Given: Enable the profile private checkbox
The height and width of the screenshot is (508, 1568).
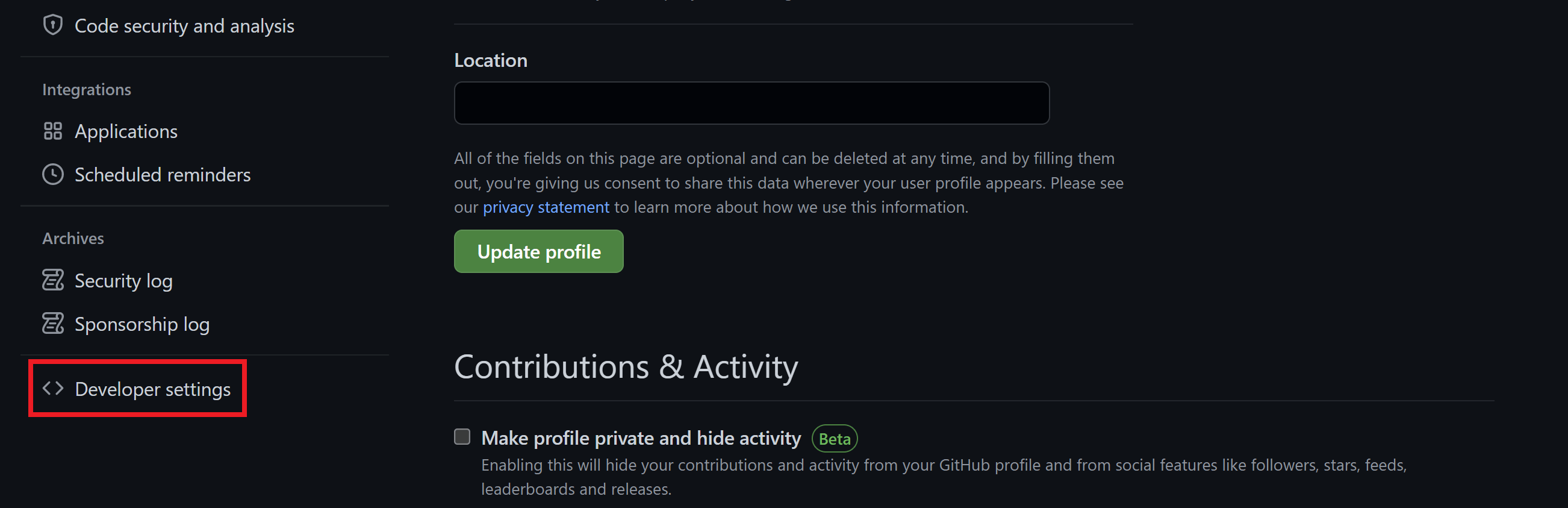Looking at the screenshot, I should coord(462,437).
